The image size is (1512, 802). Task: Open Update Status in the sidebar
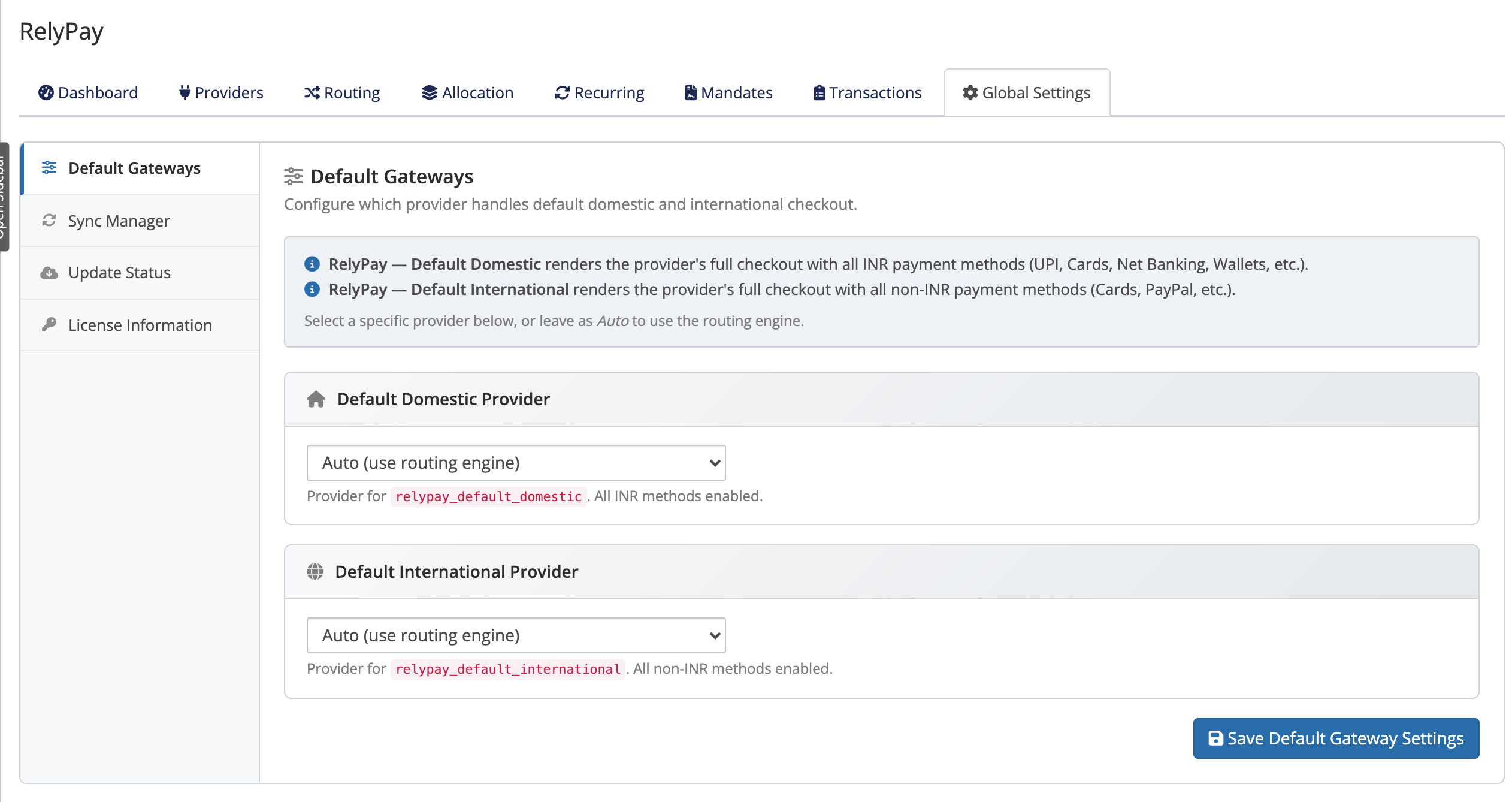[x=140, y=273]
